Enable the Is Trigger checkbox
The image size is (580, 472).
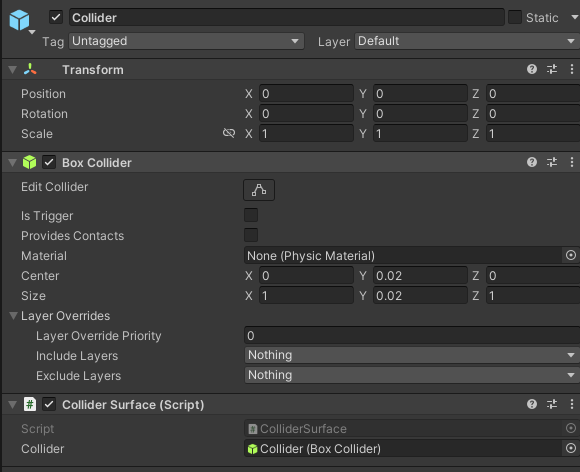[x=251, y=215]
